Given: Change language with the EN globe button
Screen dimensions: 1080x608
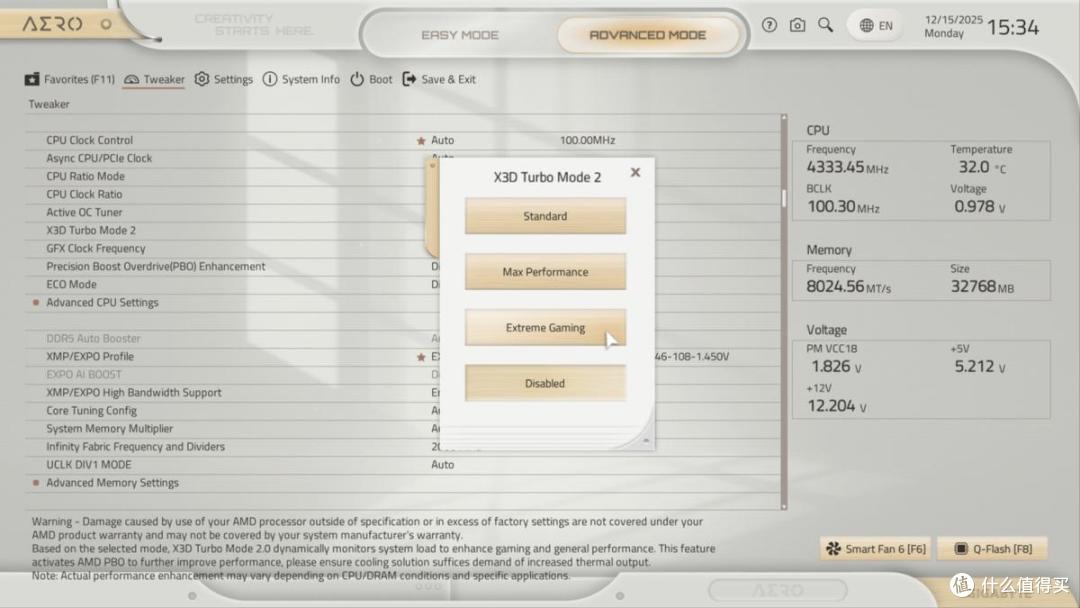Looking at the screenshot, I should point(876,26).
